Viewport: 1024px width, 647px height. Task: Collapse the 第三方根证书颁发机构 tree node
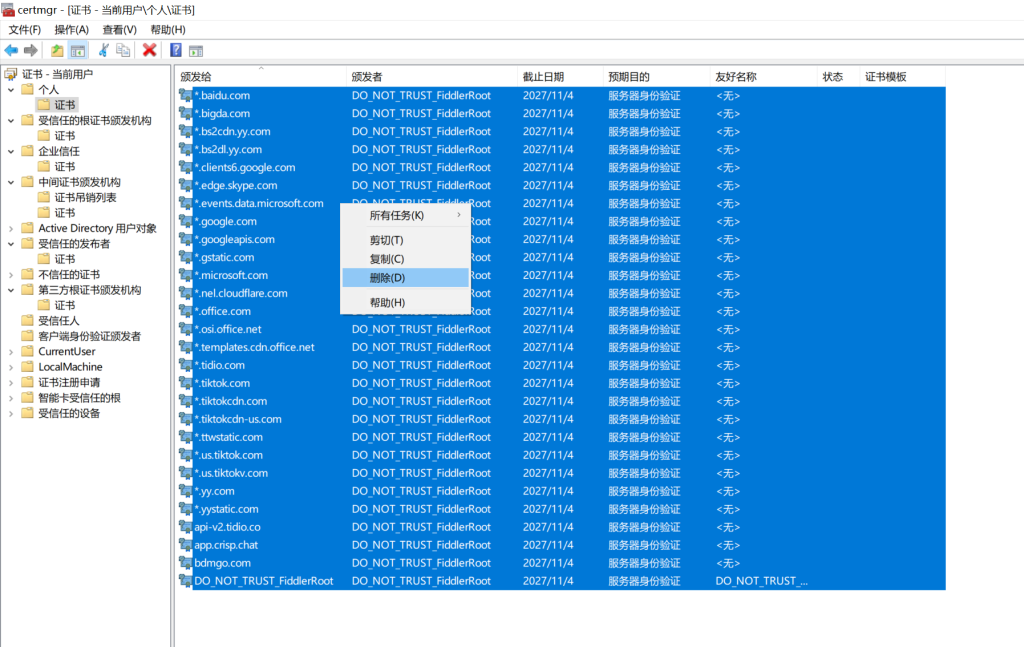[x=11, y=290]
